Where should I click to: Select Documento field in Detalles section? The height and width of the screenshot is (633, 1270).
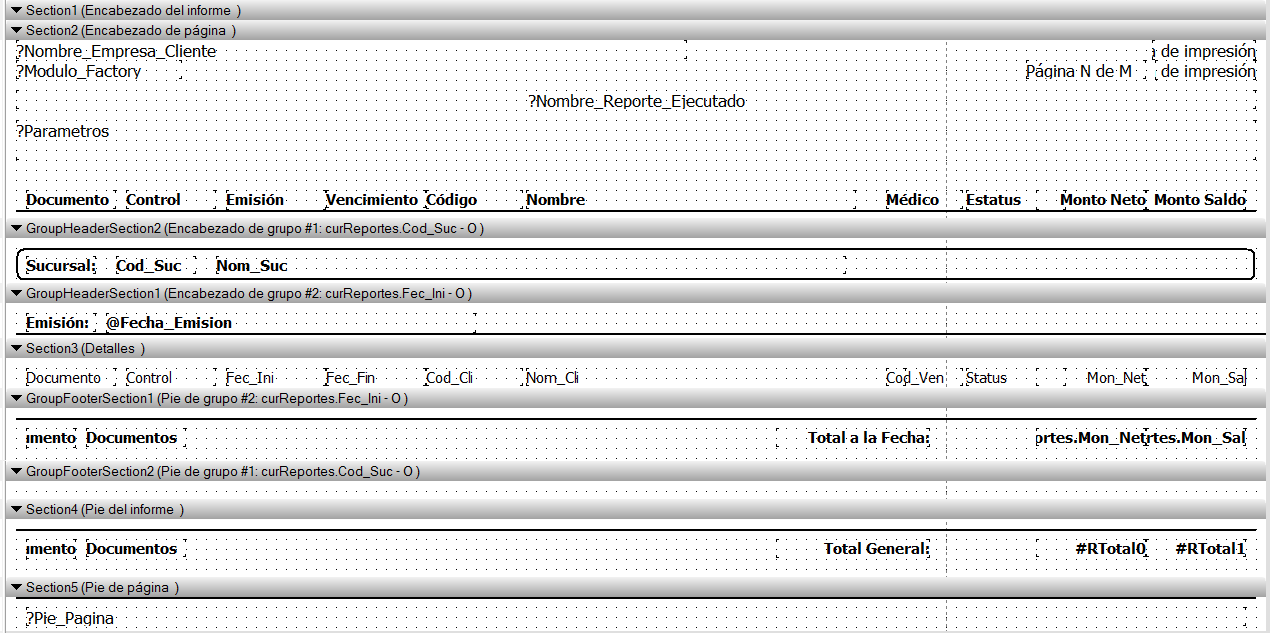[x=71, y=378]
